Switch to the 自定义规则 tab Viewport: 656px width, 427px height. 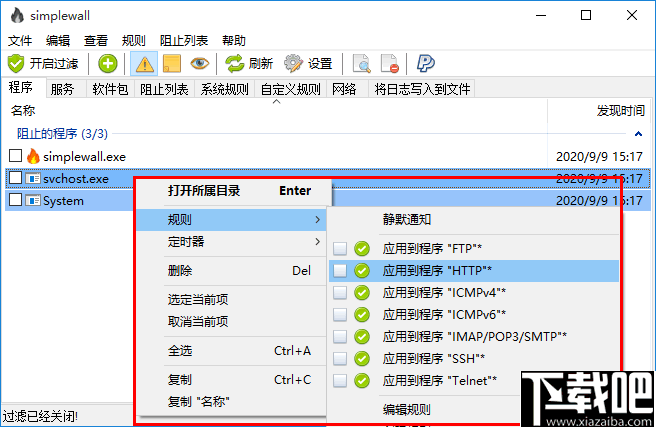click(290, 89)
